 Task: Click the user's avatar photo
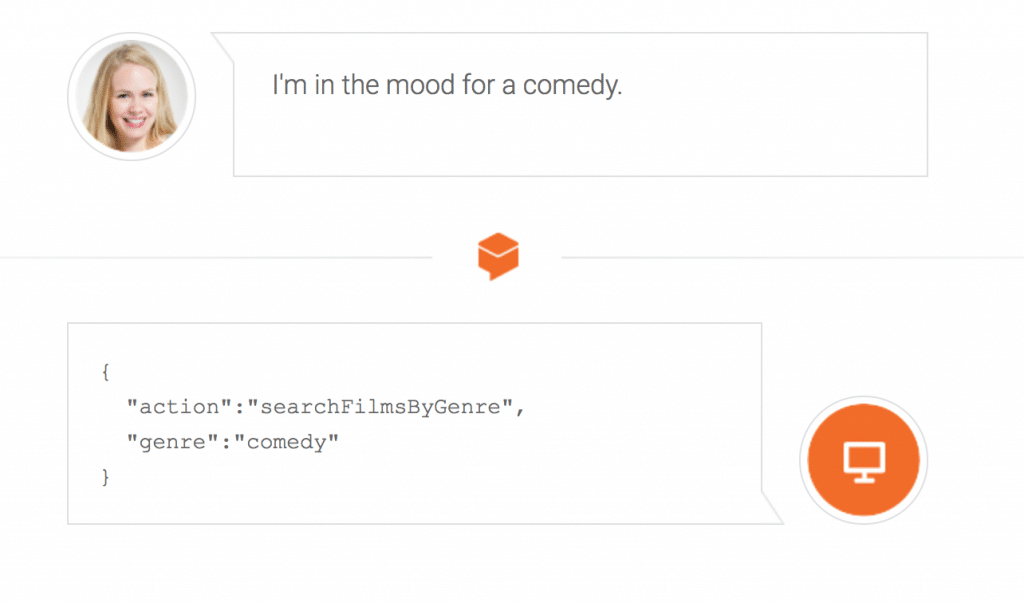[131, 96]
